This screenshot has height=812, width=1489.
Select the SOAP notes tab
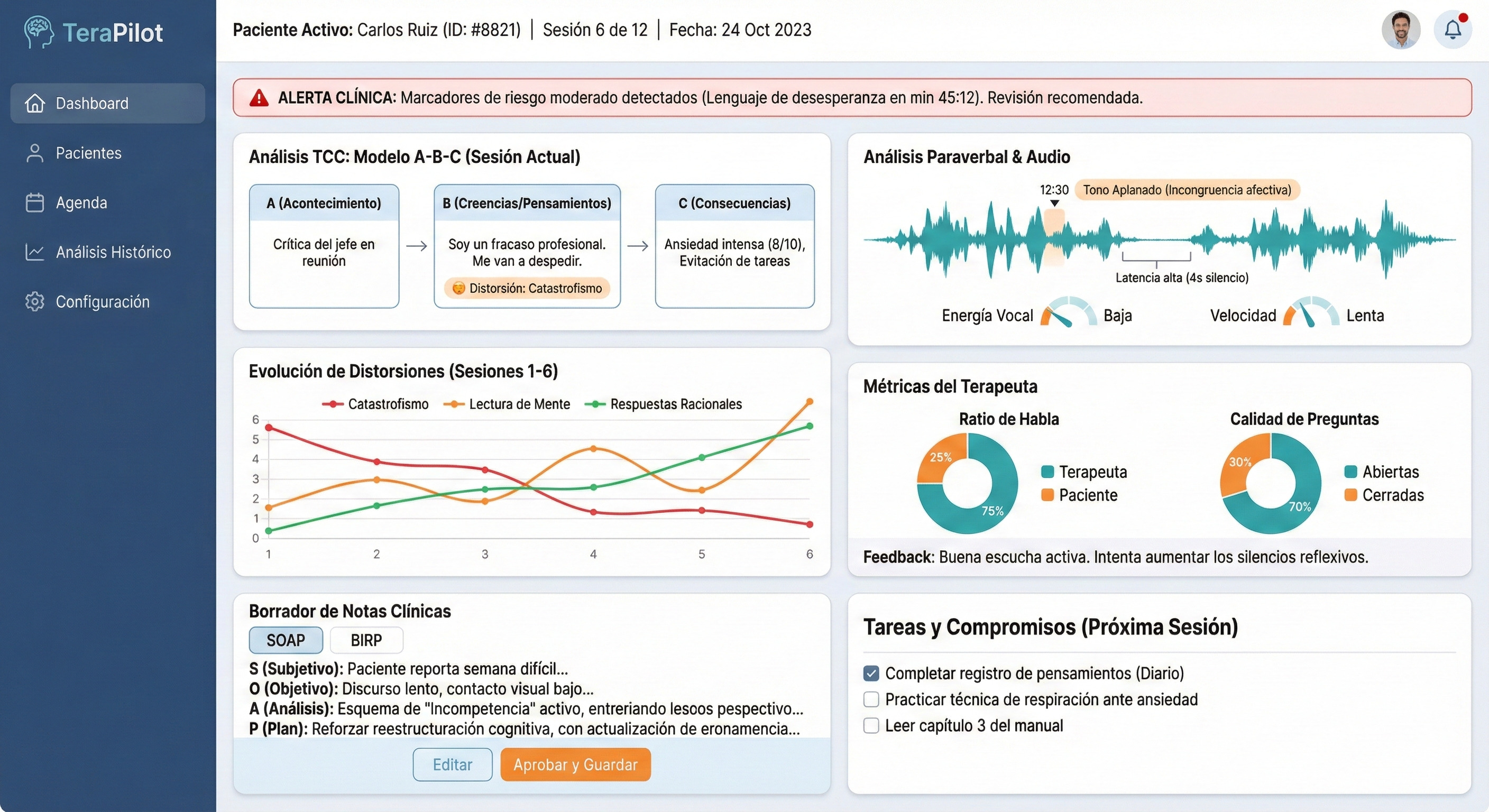click(x=286, y=640)
